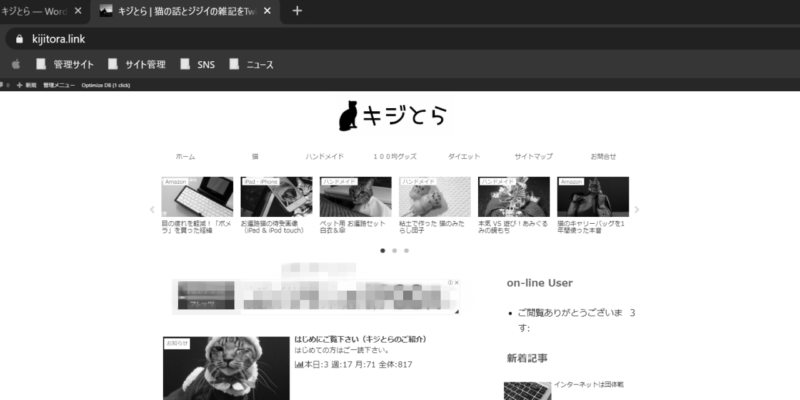Open 目の疲れを軽減 article title link
Viewport: 800px width, 400px height.
point(194,227)
